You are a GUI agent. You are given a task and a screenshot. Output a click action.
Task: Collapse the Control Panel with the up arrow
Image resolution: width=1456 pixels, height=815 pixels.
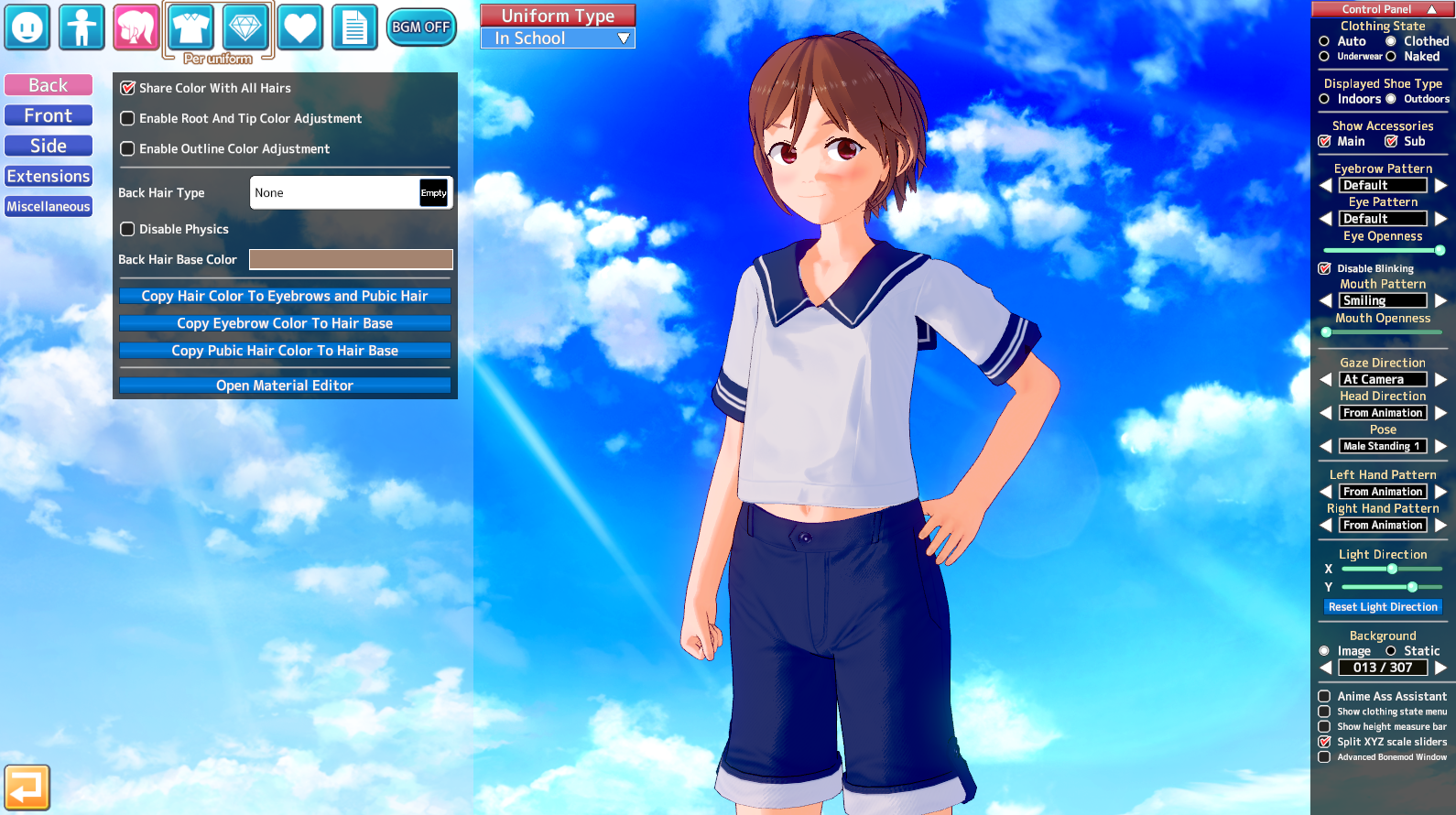[x=1432, y=9]
